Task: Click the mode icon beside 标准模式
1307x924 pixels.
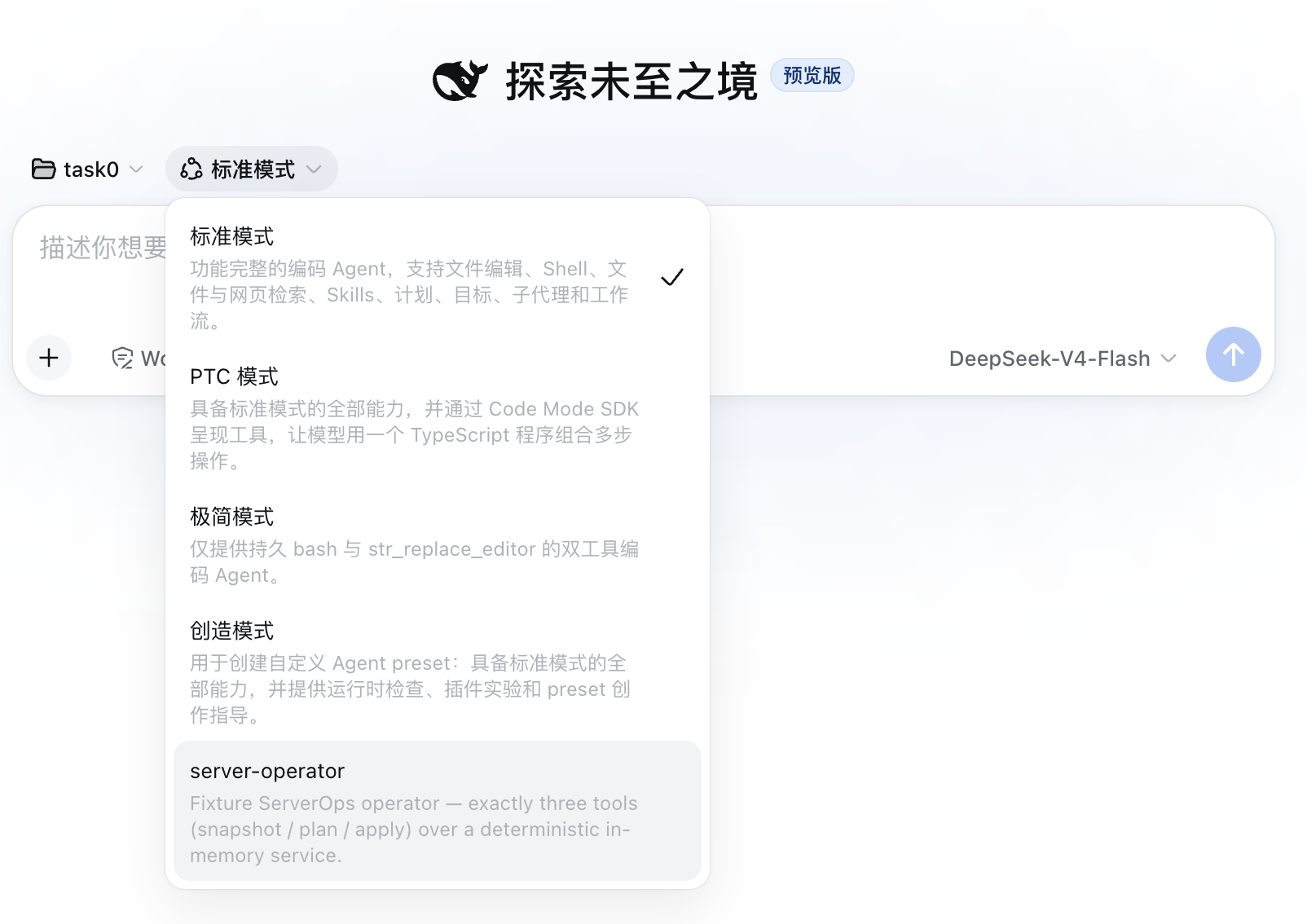Action: coord(191,169)
